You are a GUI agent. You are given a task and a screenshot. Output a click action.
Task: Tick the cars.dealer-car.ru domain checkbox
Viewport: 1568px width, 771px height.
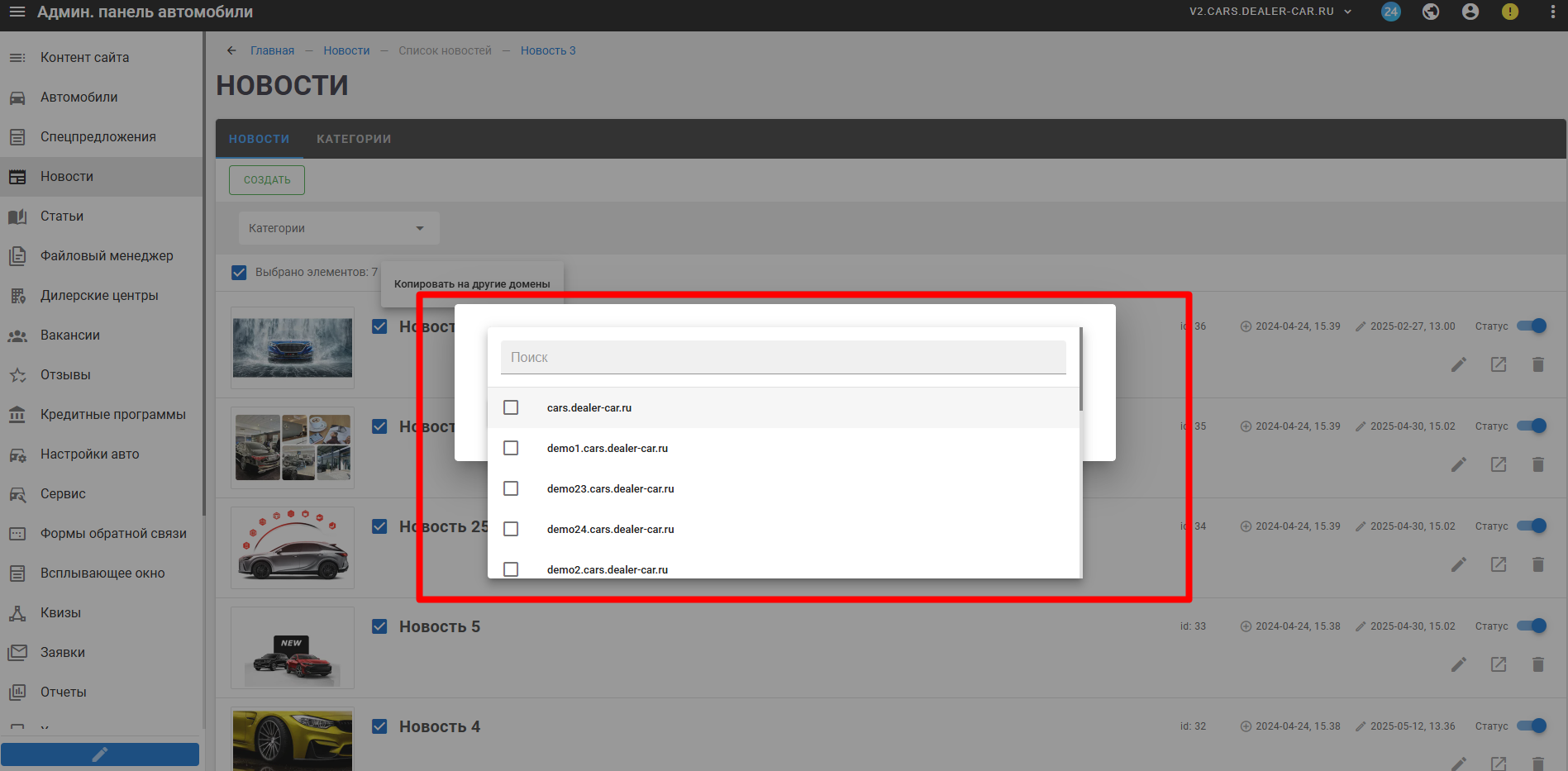pos(511,407)
